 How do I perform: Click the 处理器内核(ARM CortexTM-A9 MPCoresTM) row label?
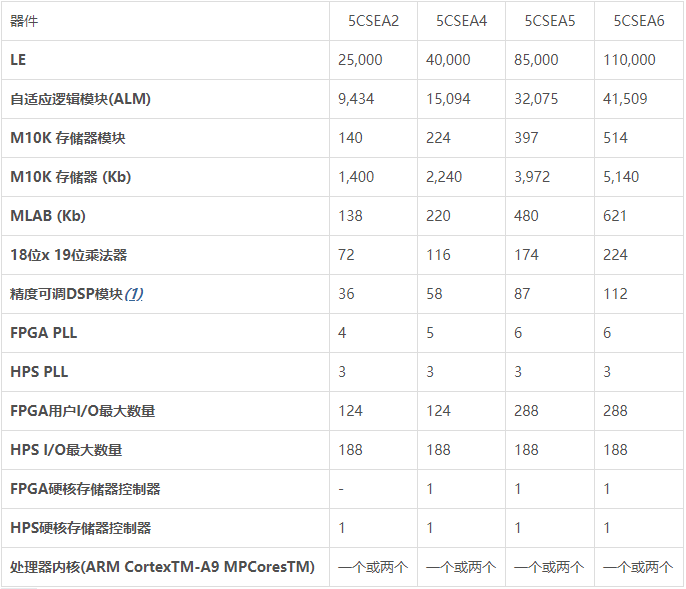[162, 567]
